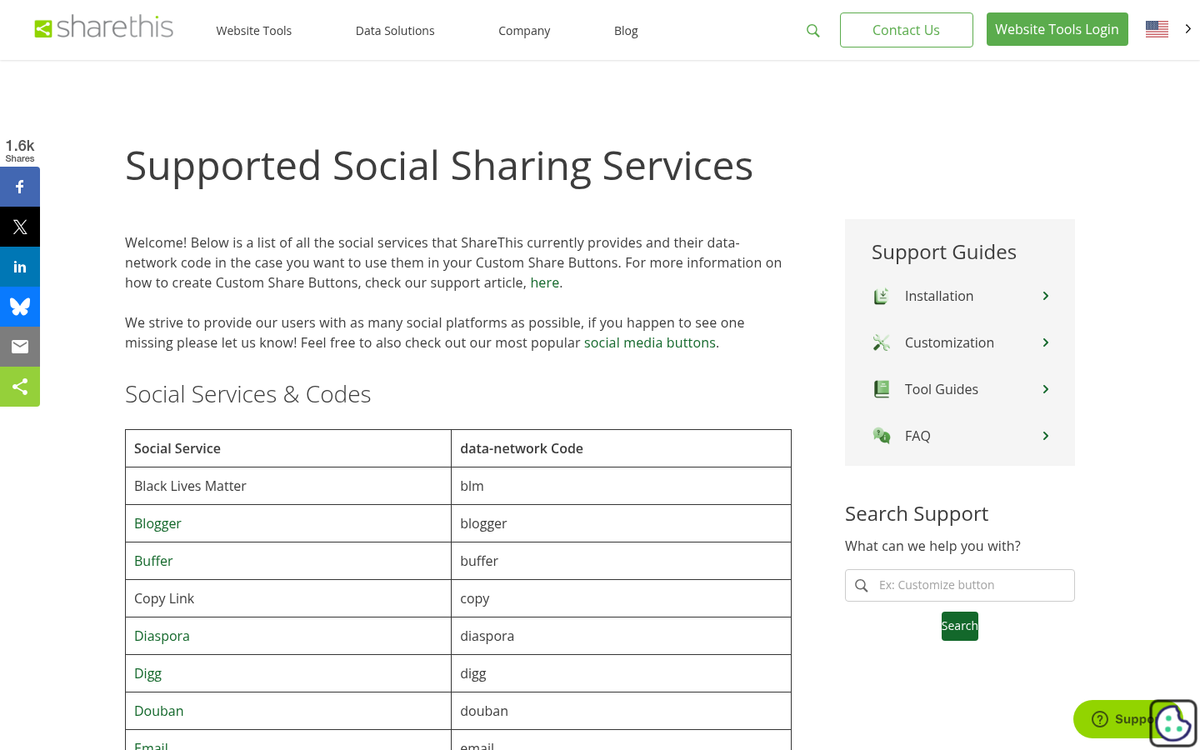Screen dimensions: 1200x750
Task: Click the LinkedIn share icon
Action: coord(20,267)
